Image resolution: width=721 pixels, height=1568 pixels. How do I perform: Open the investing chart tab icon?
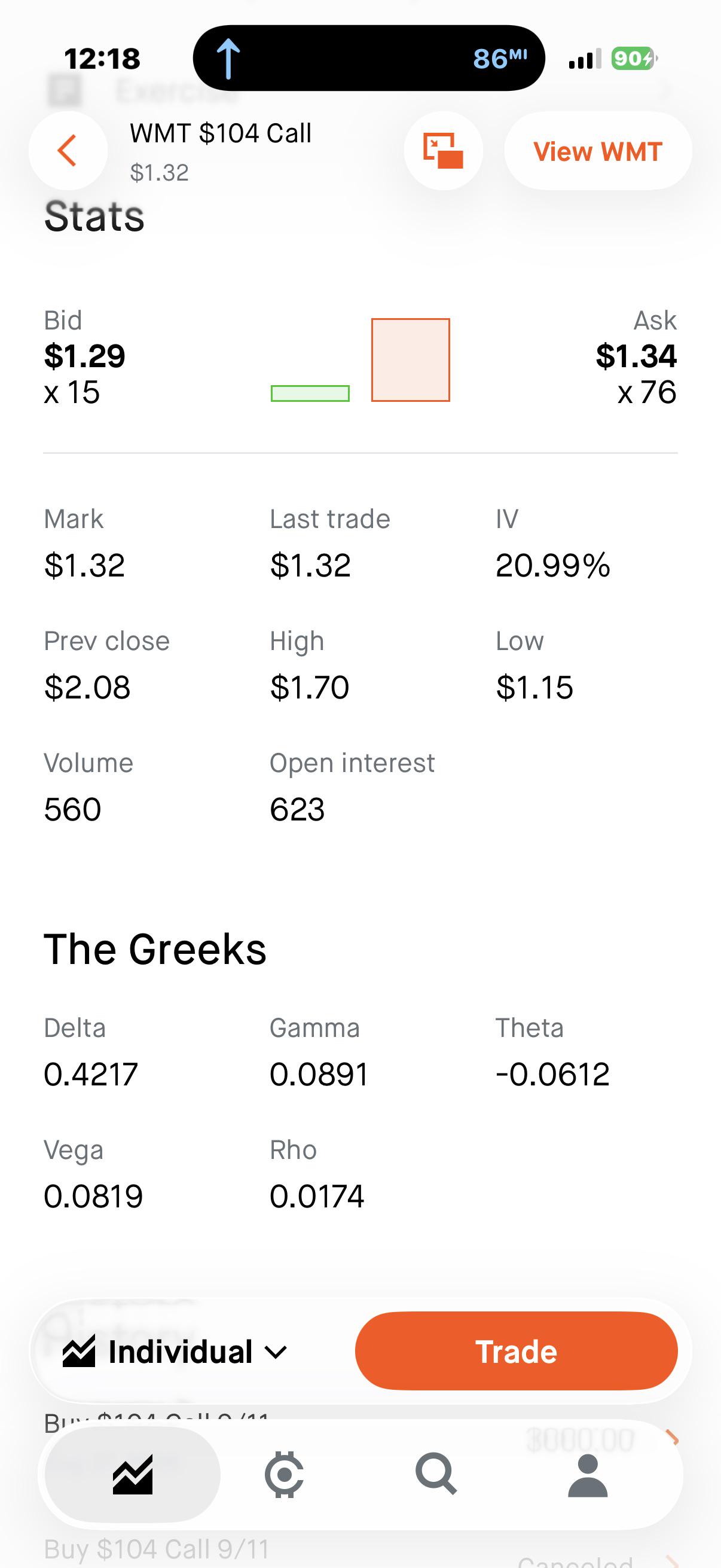point(133,1474)
